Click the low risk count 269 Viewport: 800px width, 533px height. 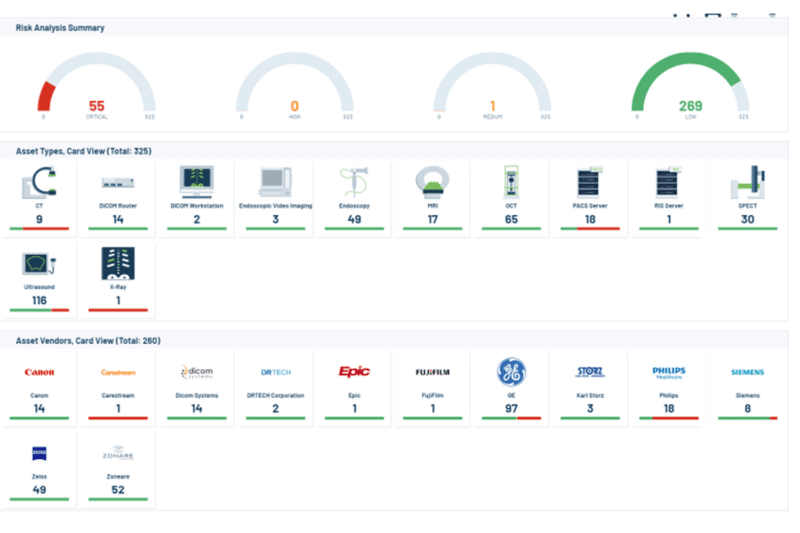coord(690,106)
